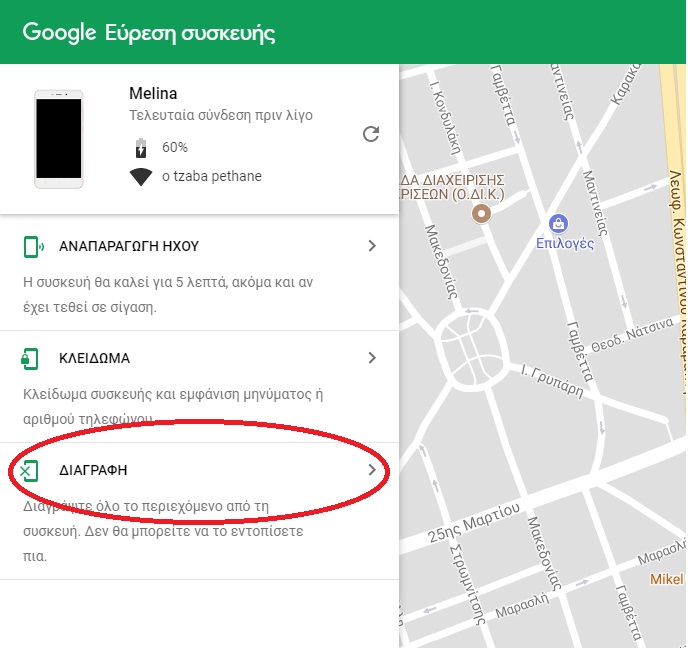Refresh the Melina device status
This screenshot has height=648, width=688.
[371, 134]
